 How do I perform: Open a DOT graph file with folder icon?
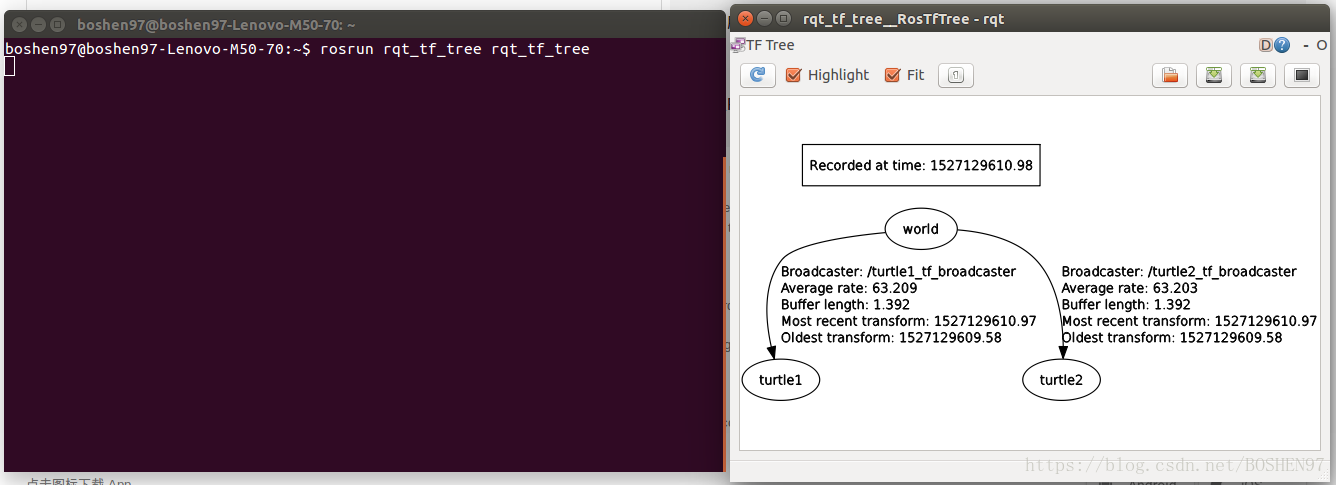pyautogui.click(x=1170, y=75)
